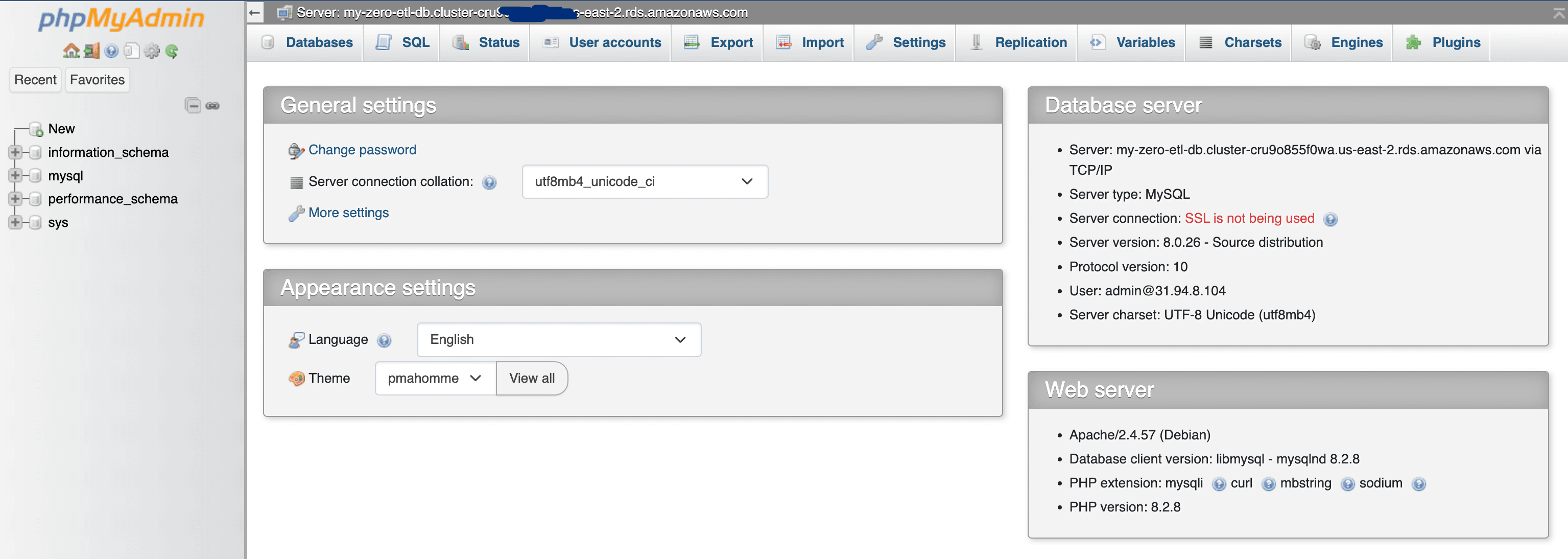The width and height of the screenshot is (1568, 559).
Task: Click the server name link in breadcrumb
Action: 522,13
